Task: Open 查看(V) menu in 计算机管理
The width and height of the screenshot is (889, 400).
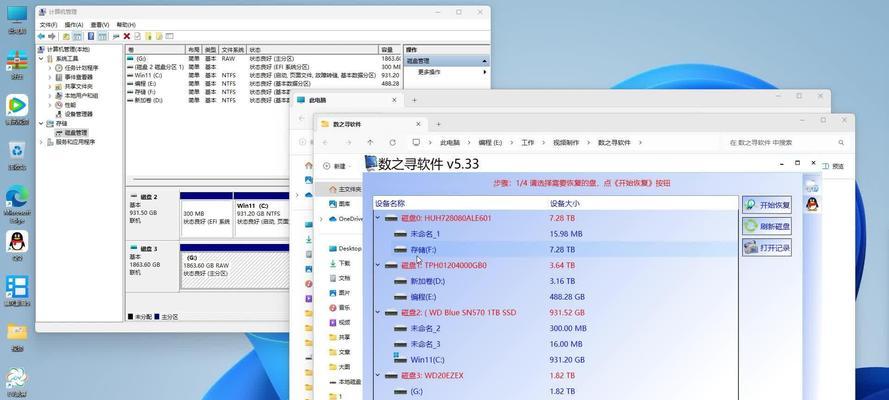Action: click(99, 25)
